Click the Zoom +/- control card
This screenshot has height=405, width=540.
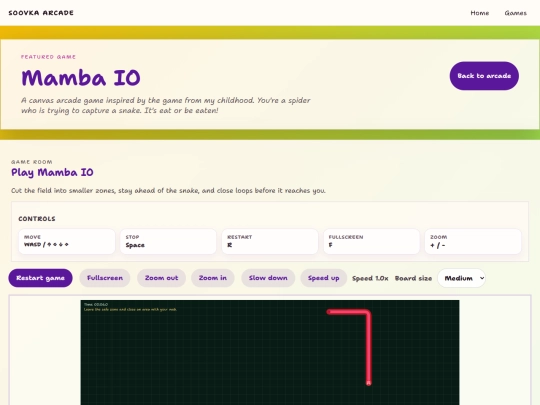473,241
